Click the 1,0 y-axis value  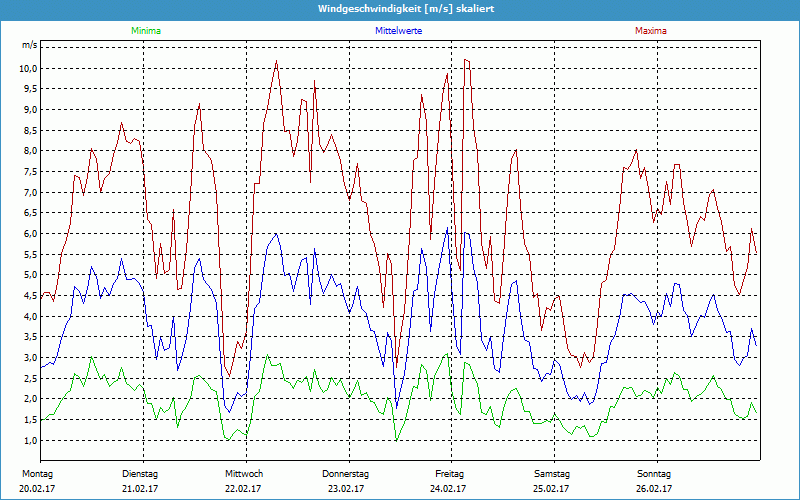pos(30,440)
